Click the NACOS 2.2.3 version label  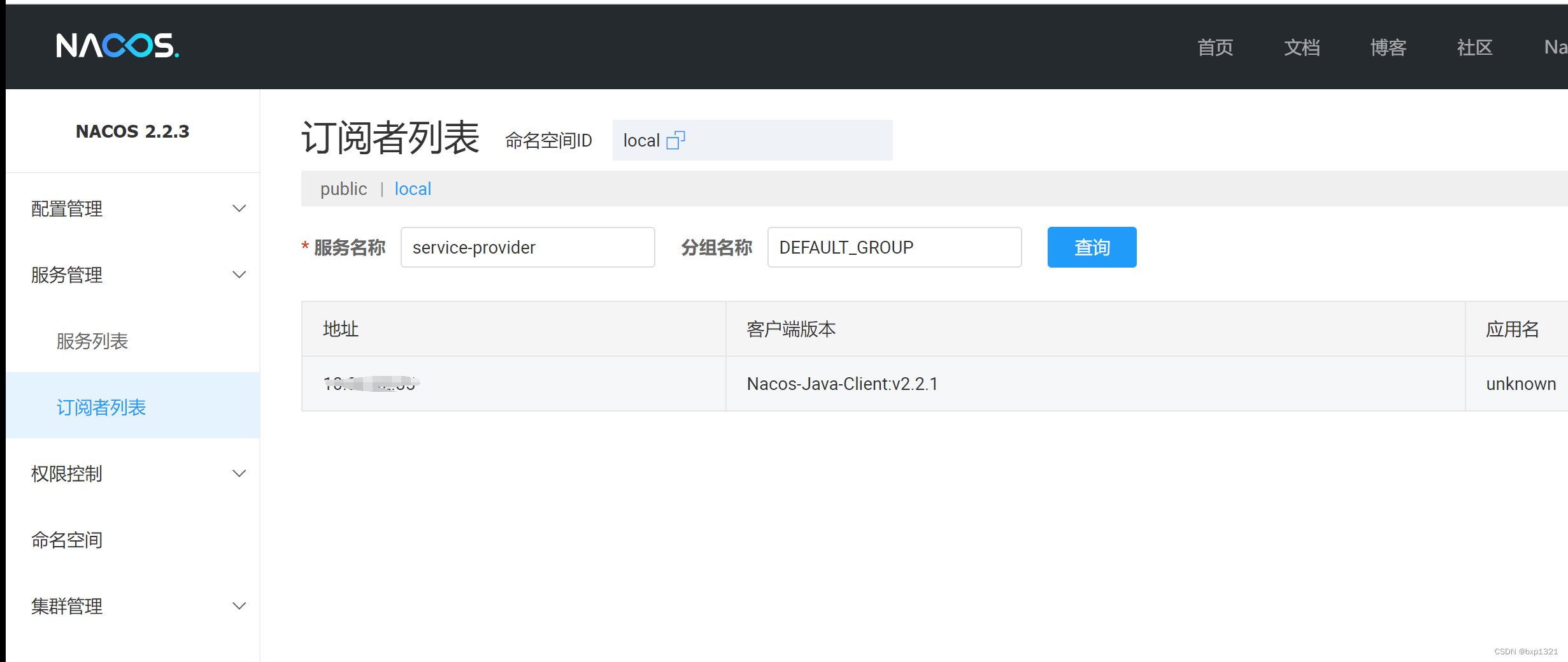point(132,131)
